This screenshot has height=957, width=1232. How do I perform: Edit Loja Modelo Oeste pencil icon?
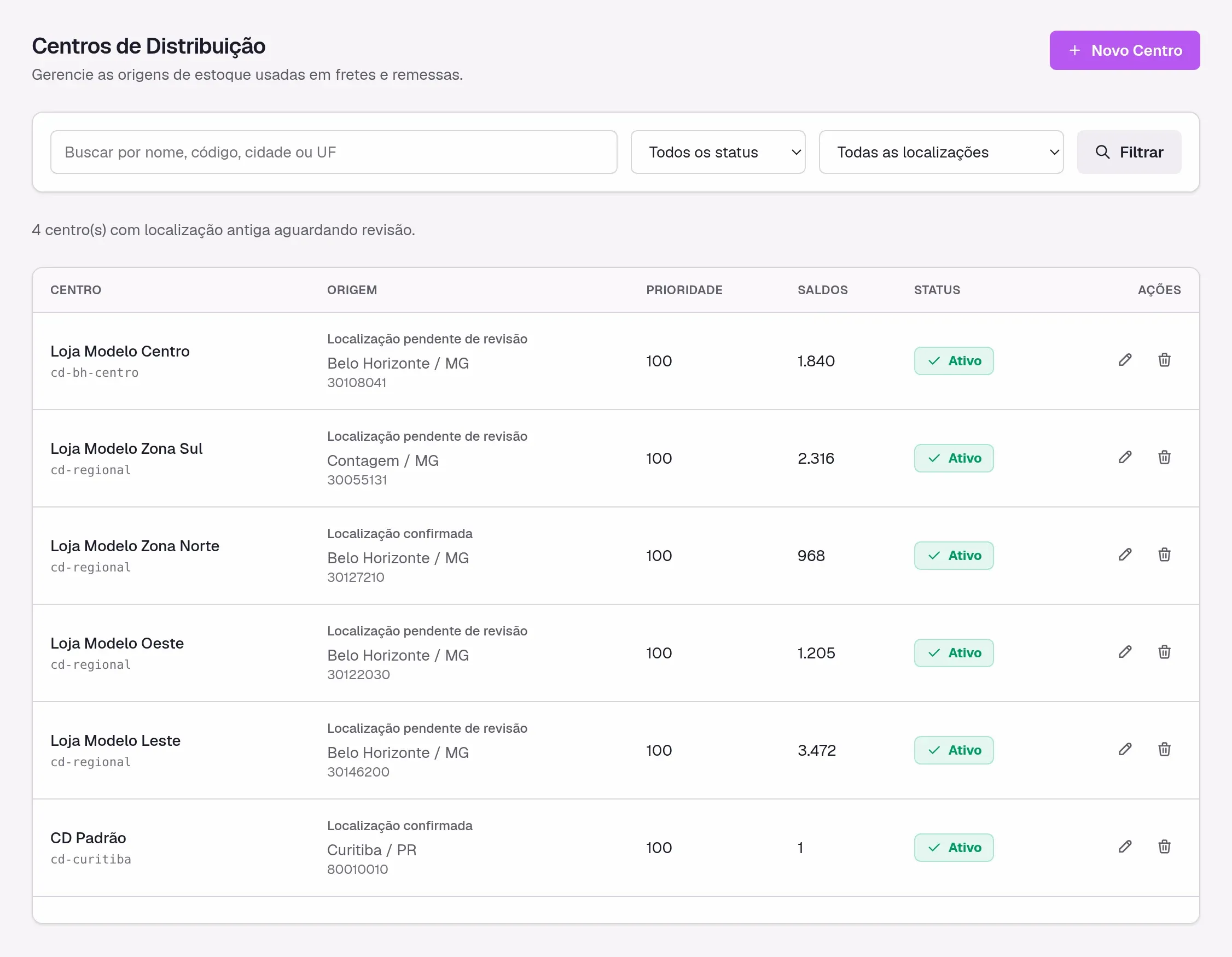pos(1125,652)
